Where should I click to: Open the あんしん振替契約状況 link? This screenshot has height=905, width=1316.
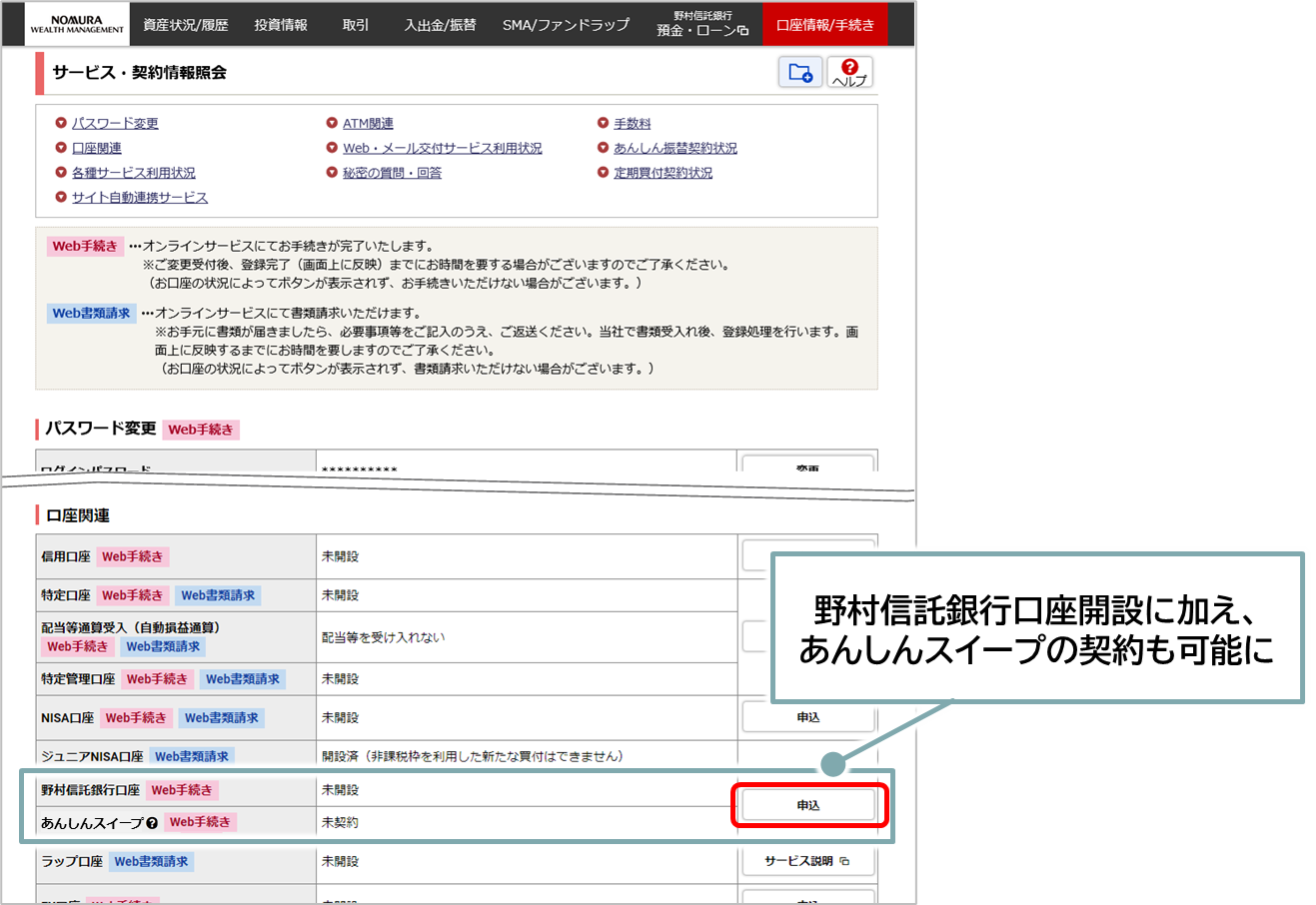(674, 148)
